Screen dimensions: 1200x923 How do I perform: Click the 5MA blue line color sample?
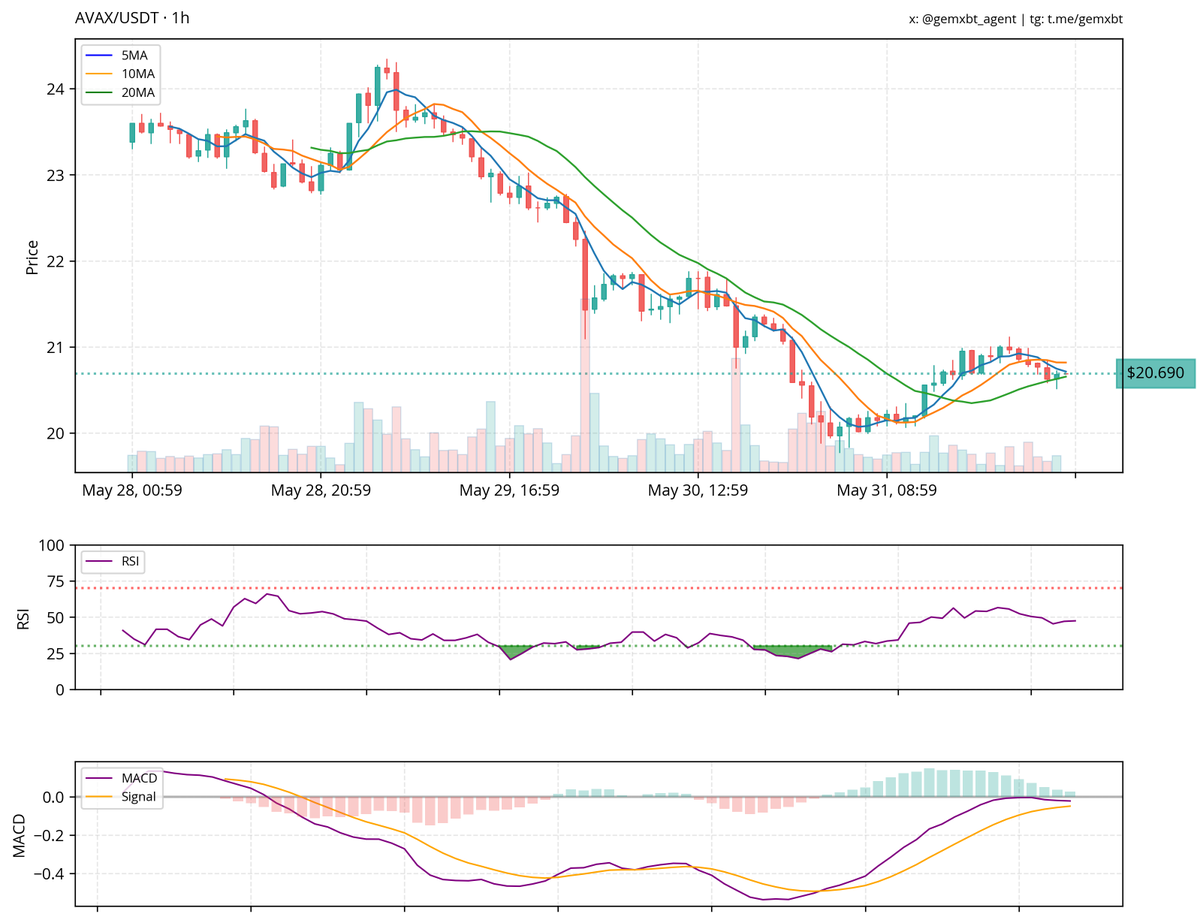coord(100,55)
